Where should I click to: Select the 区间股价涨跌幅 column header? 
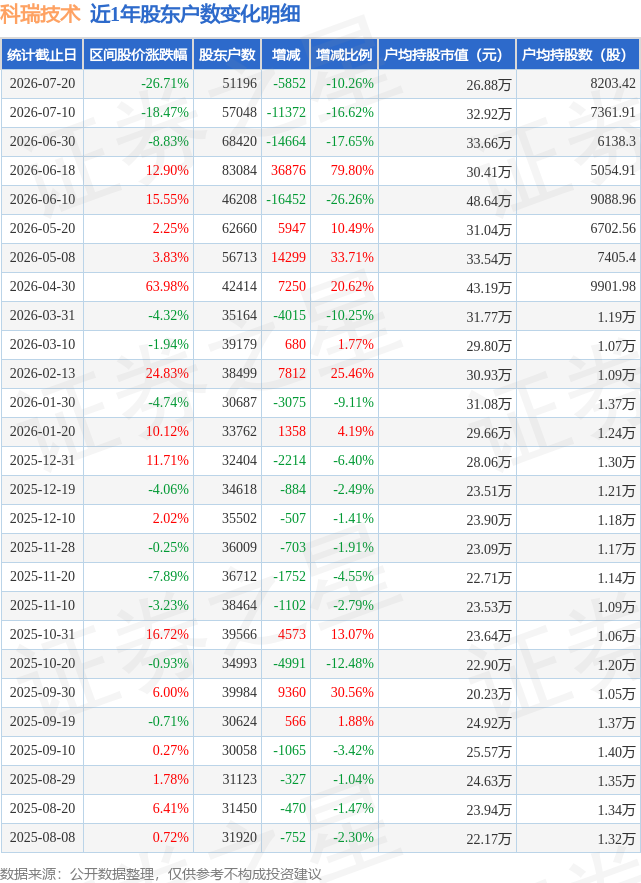coord(138,55)
